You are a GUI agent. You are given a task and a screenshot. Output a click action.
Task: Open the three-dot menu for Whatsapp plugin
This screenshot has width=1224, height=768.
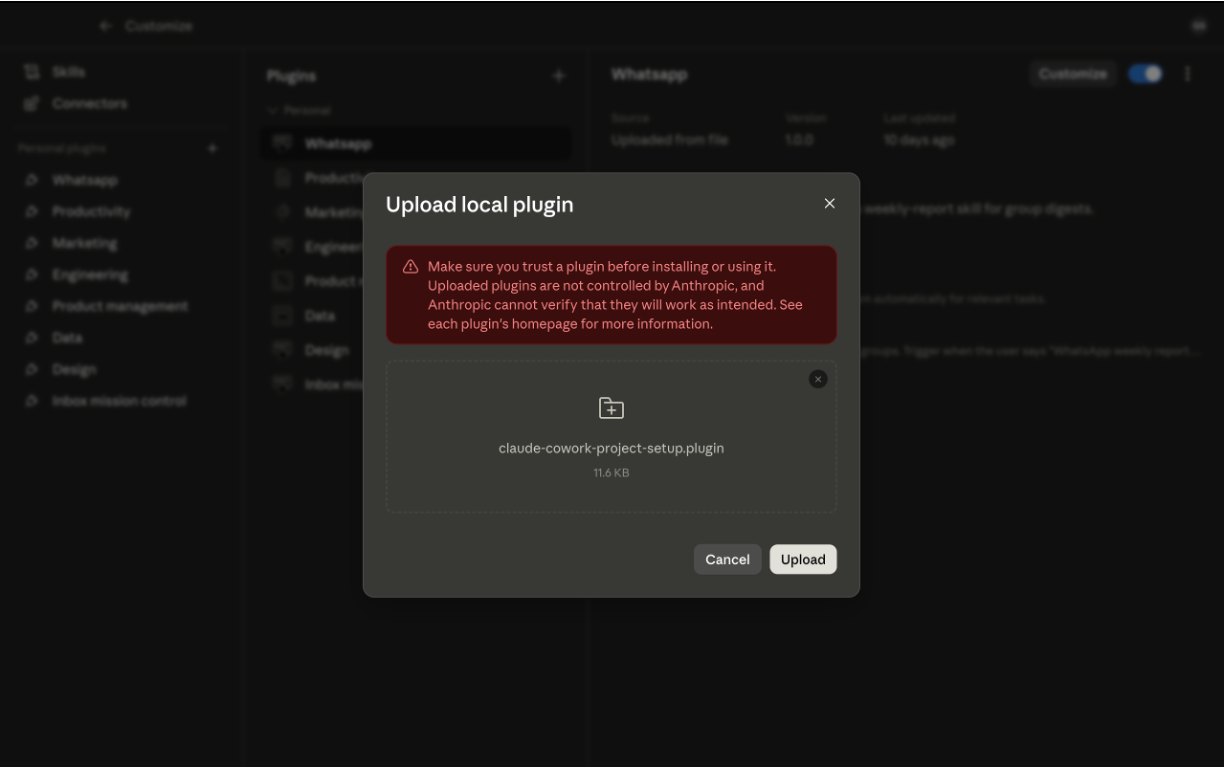coord(1188,74)
